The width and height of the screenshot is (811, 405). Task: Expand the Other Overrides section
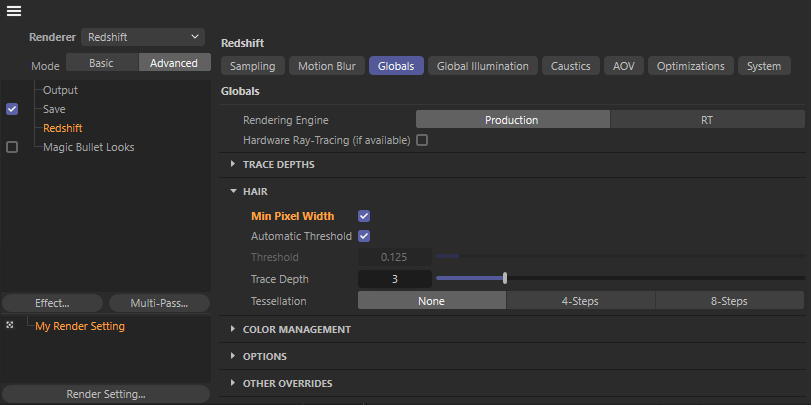click(x=234, y=383)
